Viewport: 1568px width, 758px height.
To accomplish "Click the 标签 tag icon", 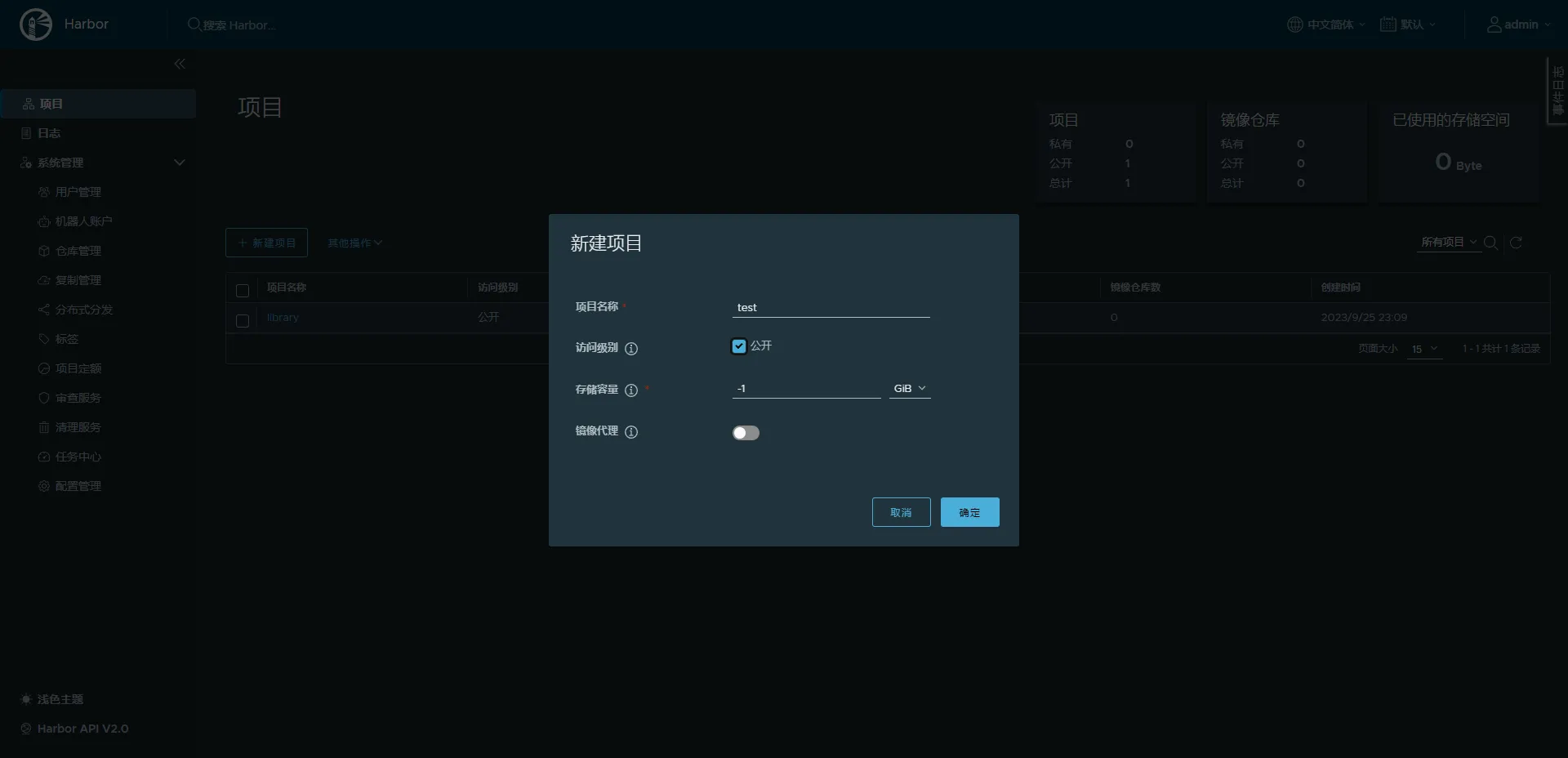I will tap(44, 339).
